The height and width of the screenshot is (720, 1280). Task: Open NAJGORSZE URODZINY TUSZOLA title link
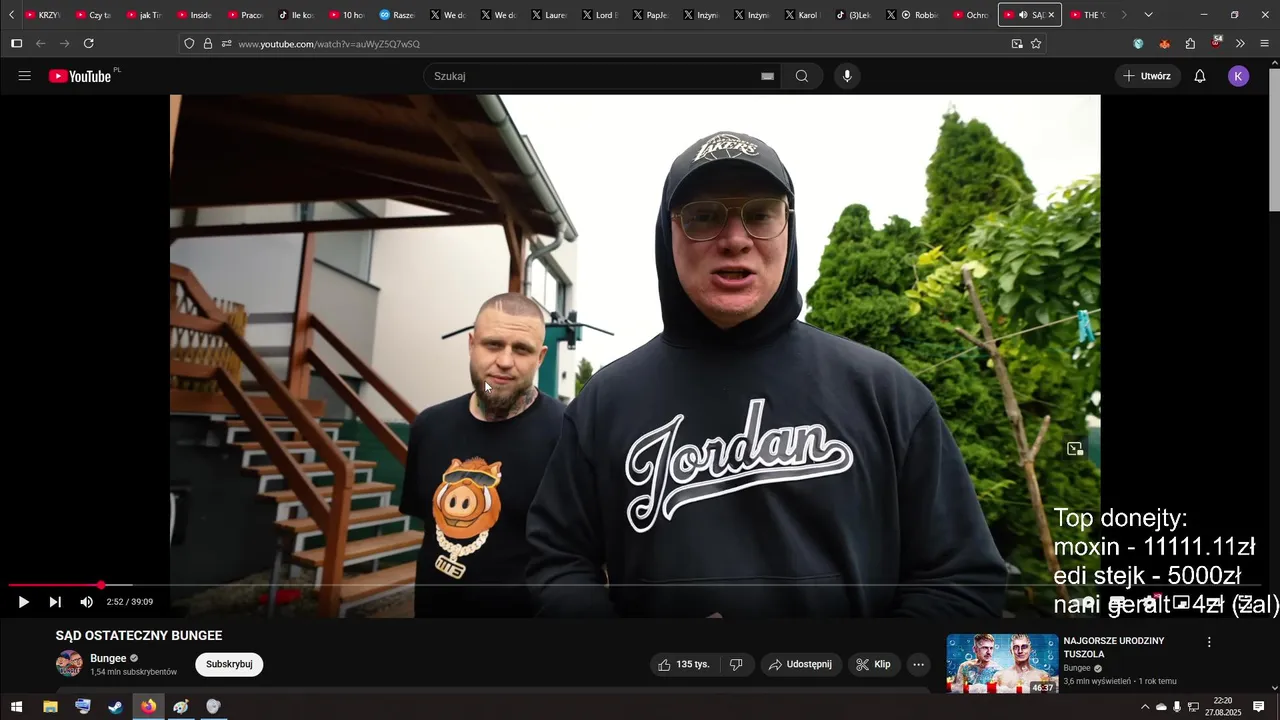click(x=1114, y=647)
